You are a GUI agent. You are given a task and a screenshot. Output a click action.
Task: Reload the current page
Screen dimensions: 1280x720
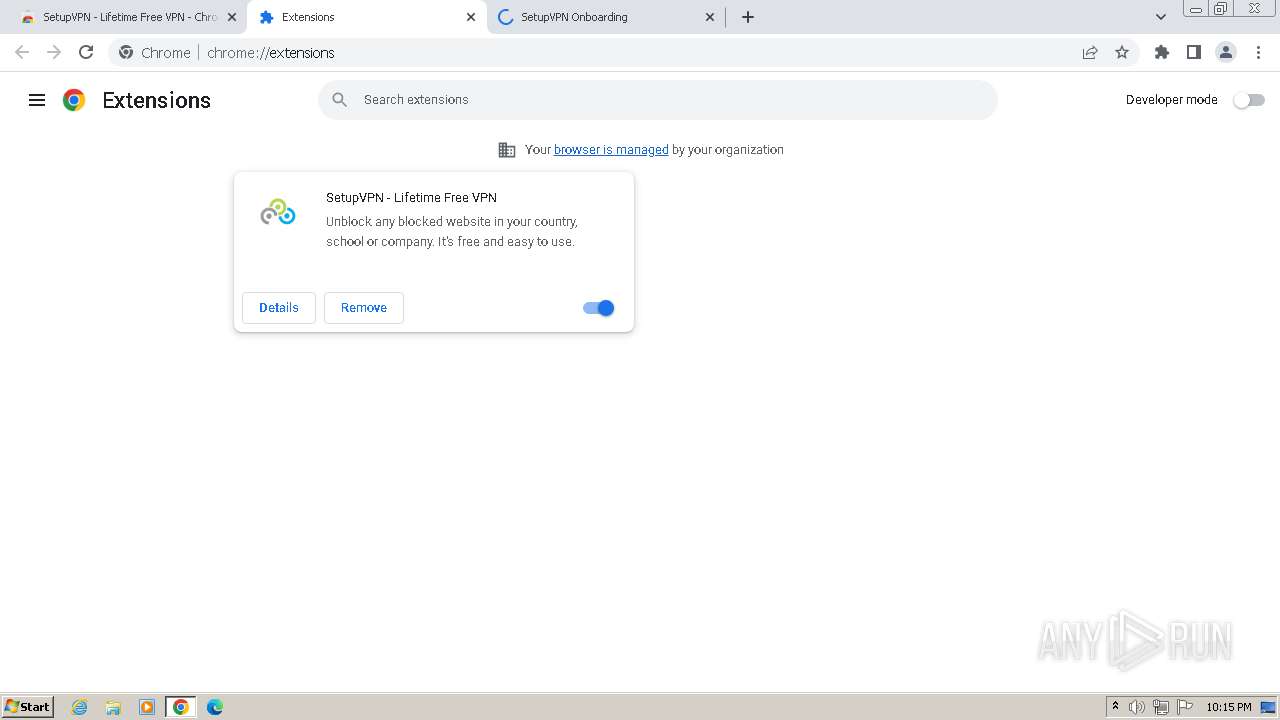(x=86, y=52)
